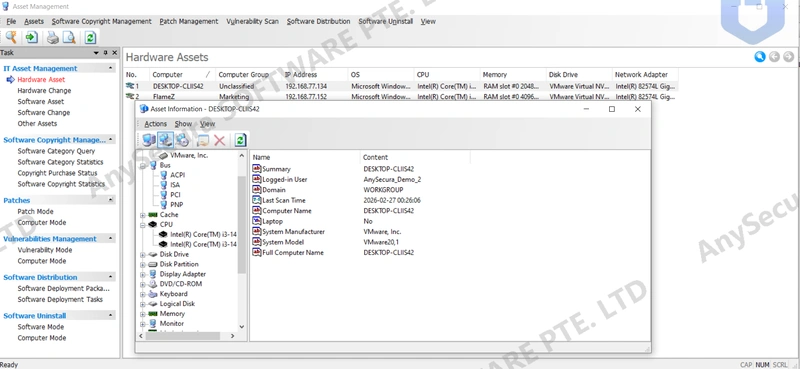Open Actions menu in Asset Information window
Image resolution: width=800 pixels, height=369 pixels.
click(x=156, y=124)
